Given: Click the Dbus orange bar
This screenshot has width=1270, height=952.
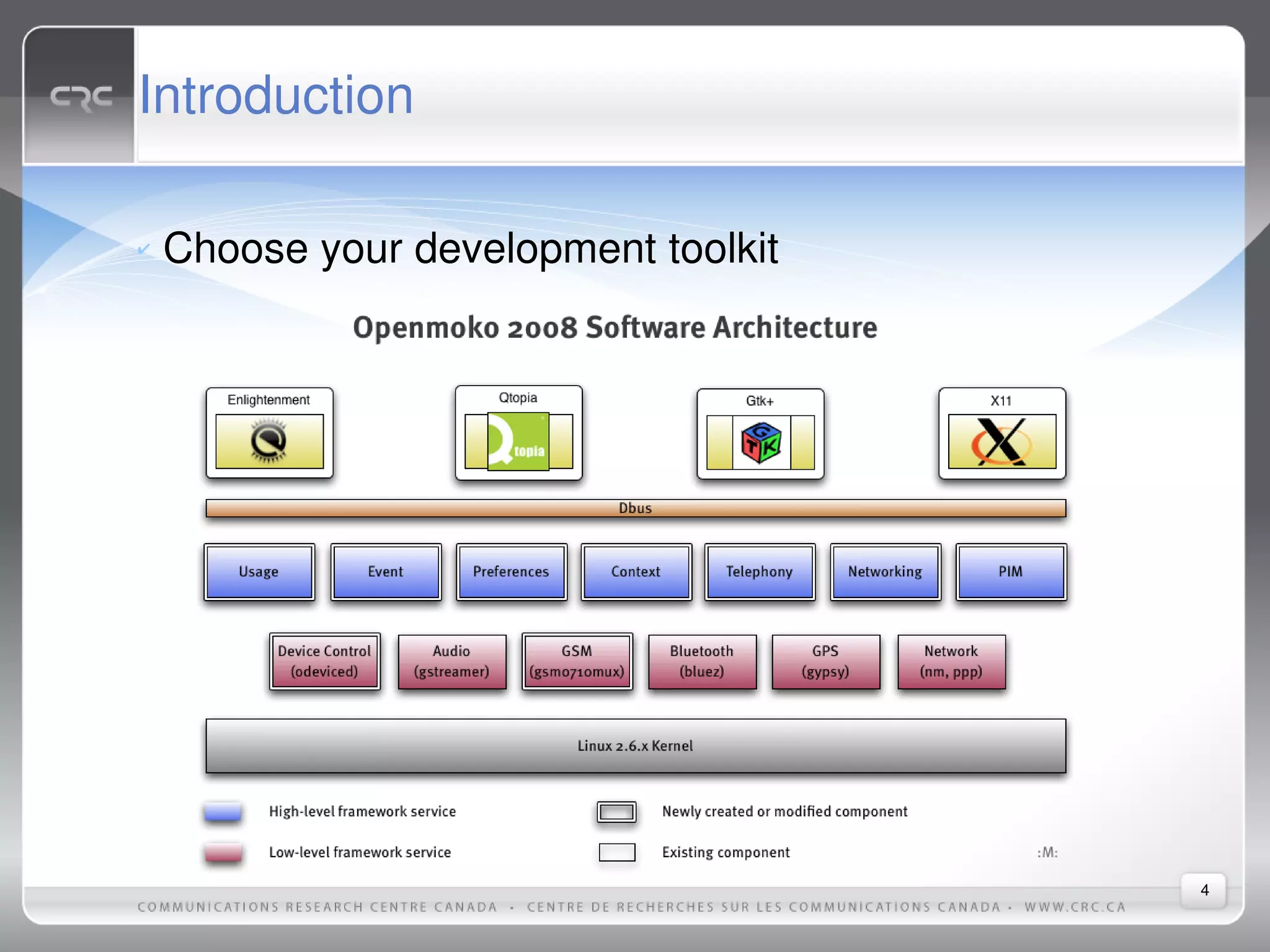Looking at the screenshot, I should point(636,508).
